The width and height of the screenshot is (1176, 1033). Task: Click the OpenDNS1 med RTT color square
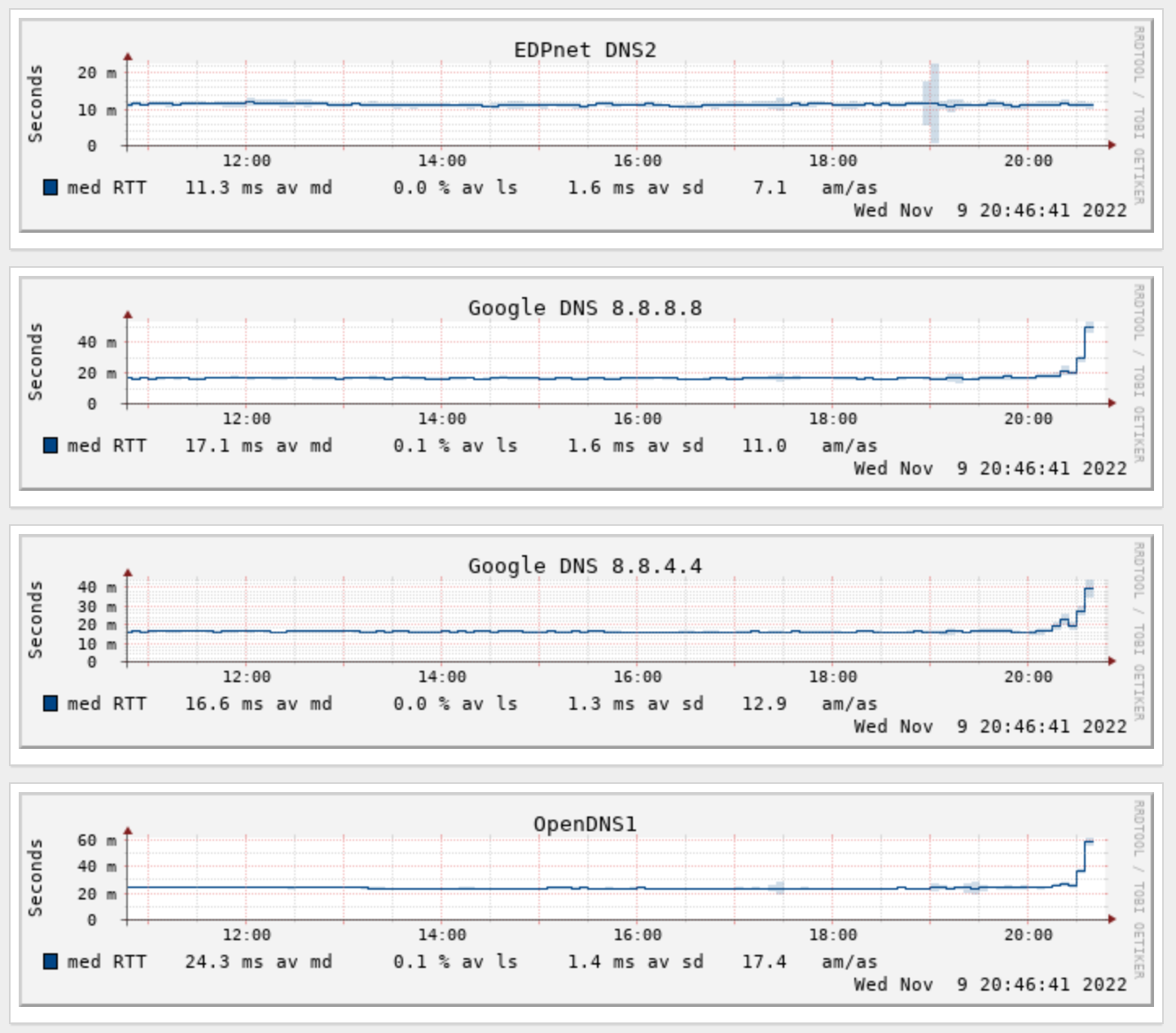[50, 962]
